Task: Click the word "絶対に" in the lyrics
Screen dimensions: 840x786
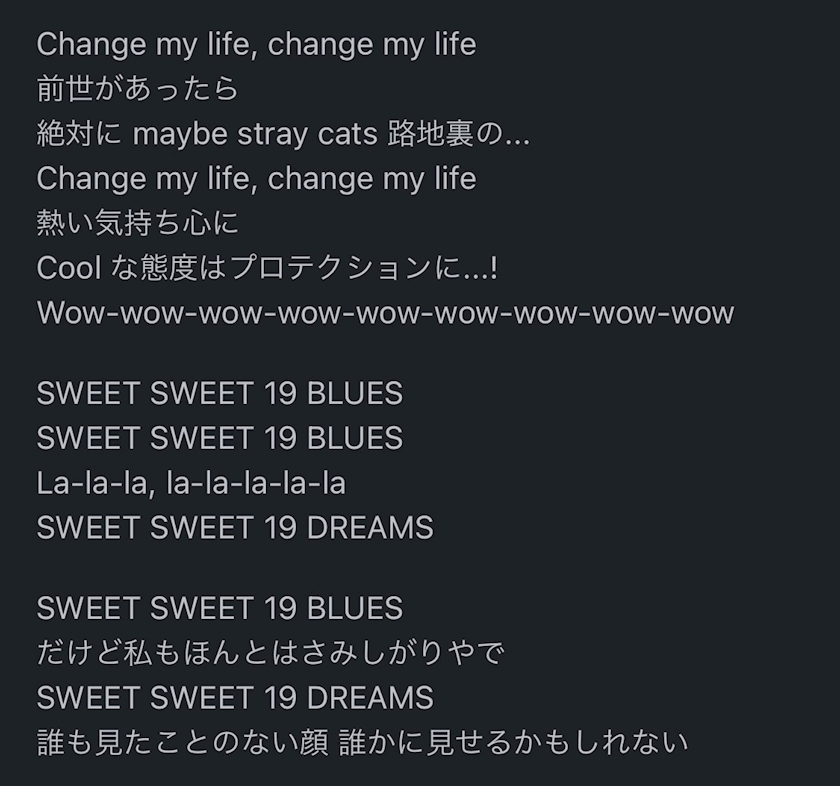Action: click(80, 134)
